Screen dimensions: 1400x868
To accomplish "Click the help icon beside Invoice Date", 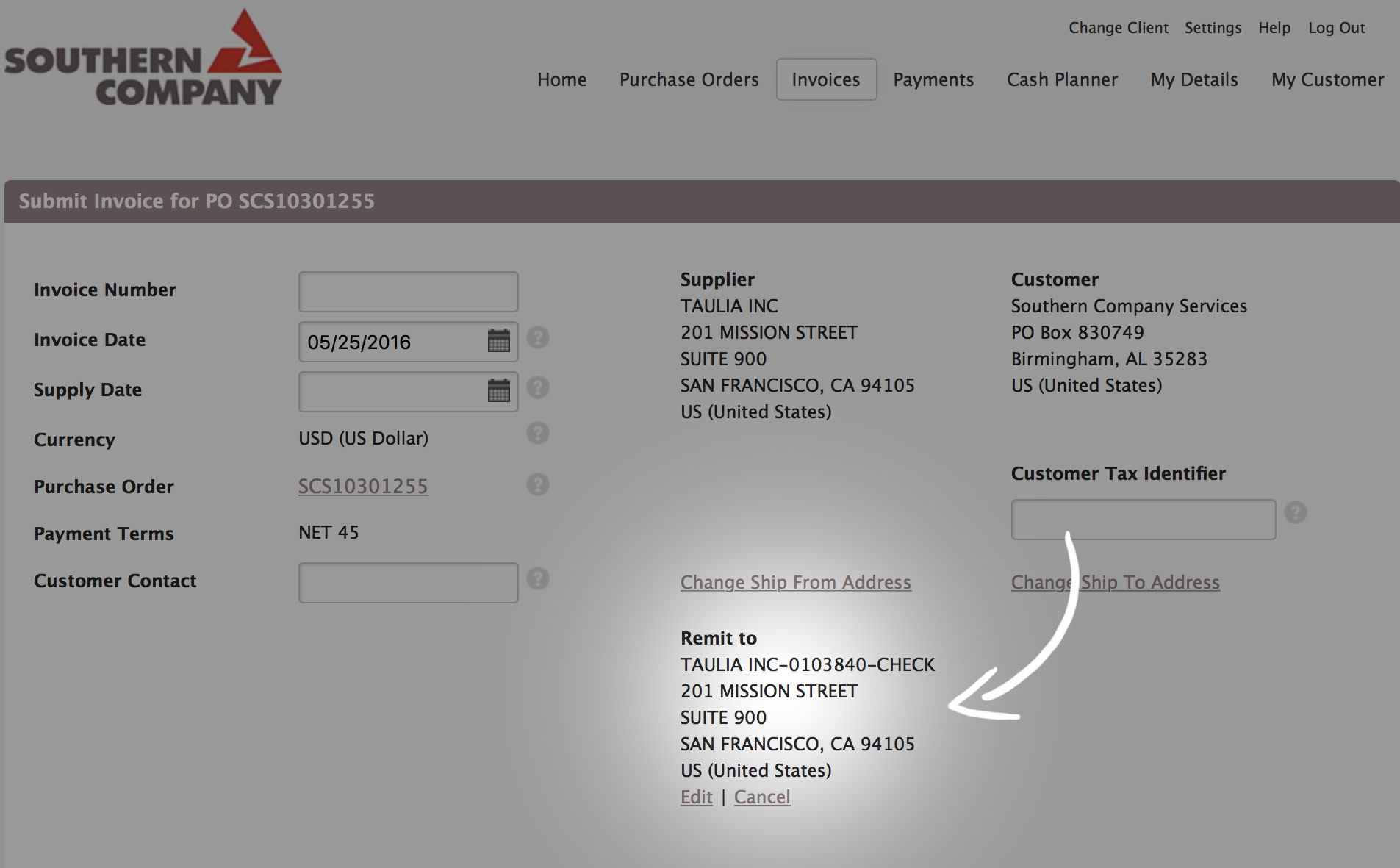I will pos(538,337).
